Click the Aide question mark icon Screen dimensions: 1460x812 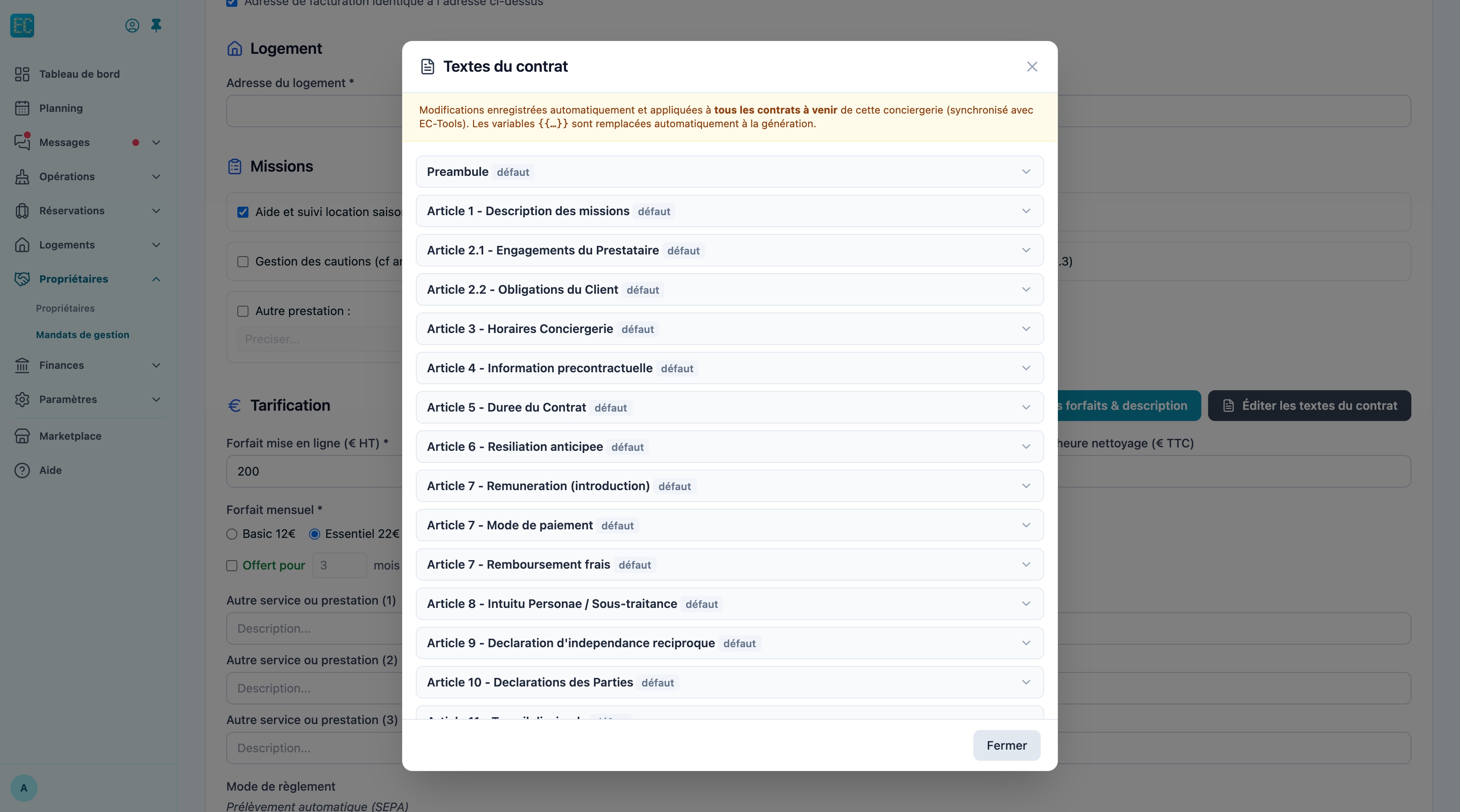click(22, 470)
